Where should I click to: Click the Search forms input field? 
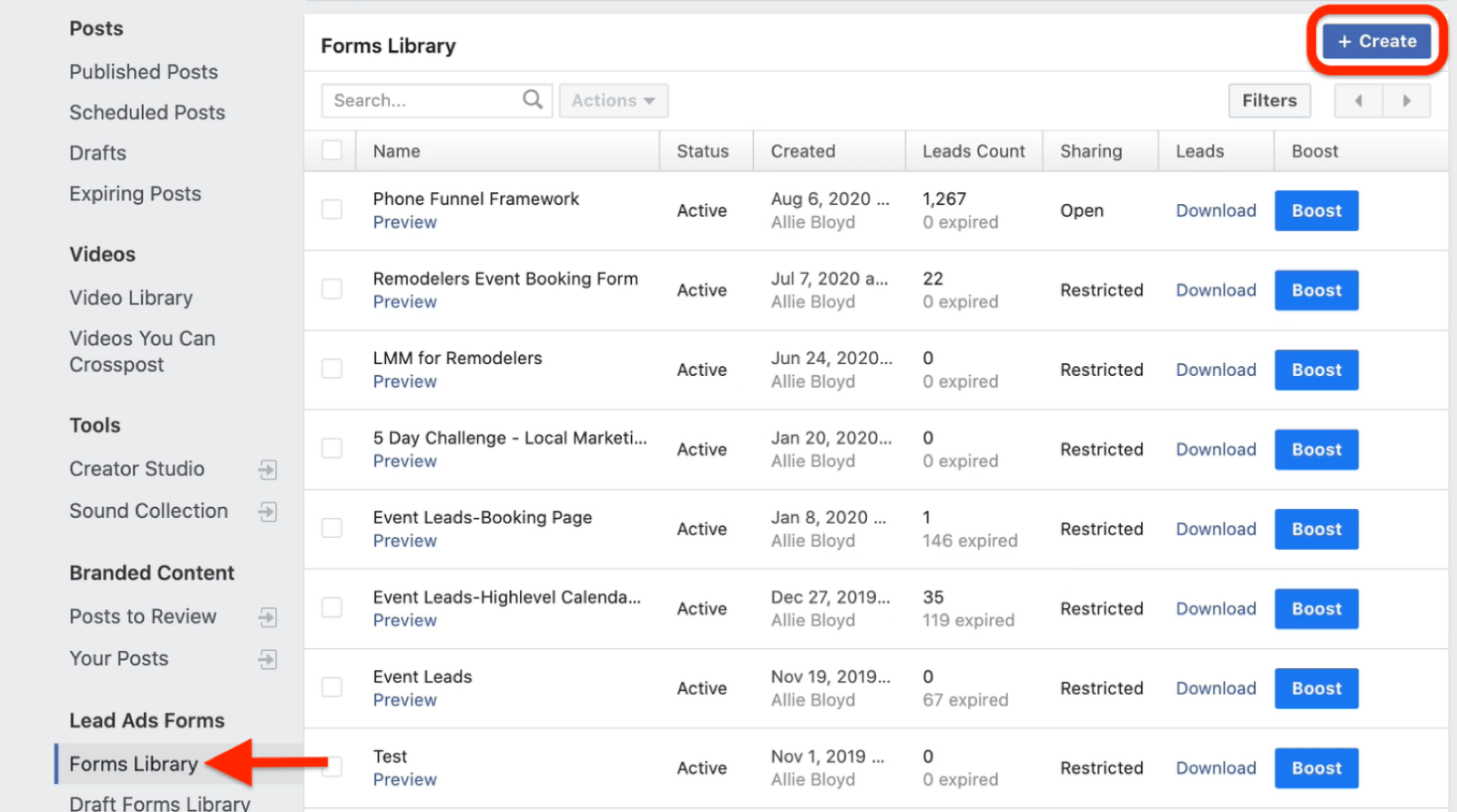click(423, 101)
